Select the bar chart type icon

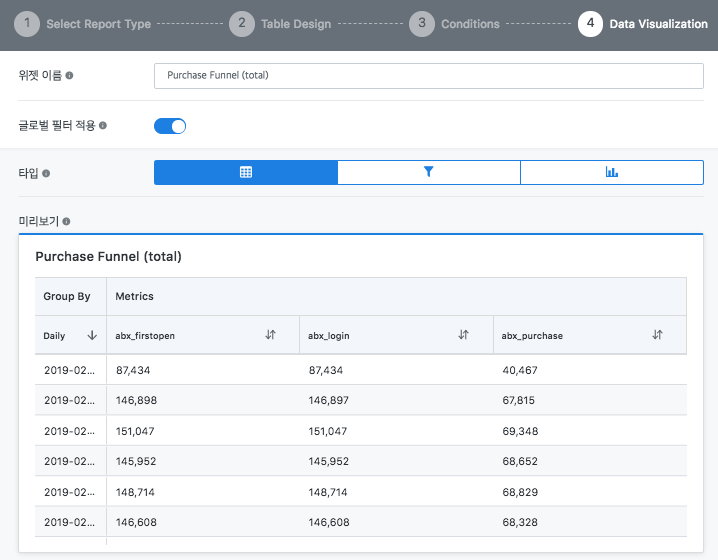[x=611, y=172]
